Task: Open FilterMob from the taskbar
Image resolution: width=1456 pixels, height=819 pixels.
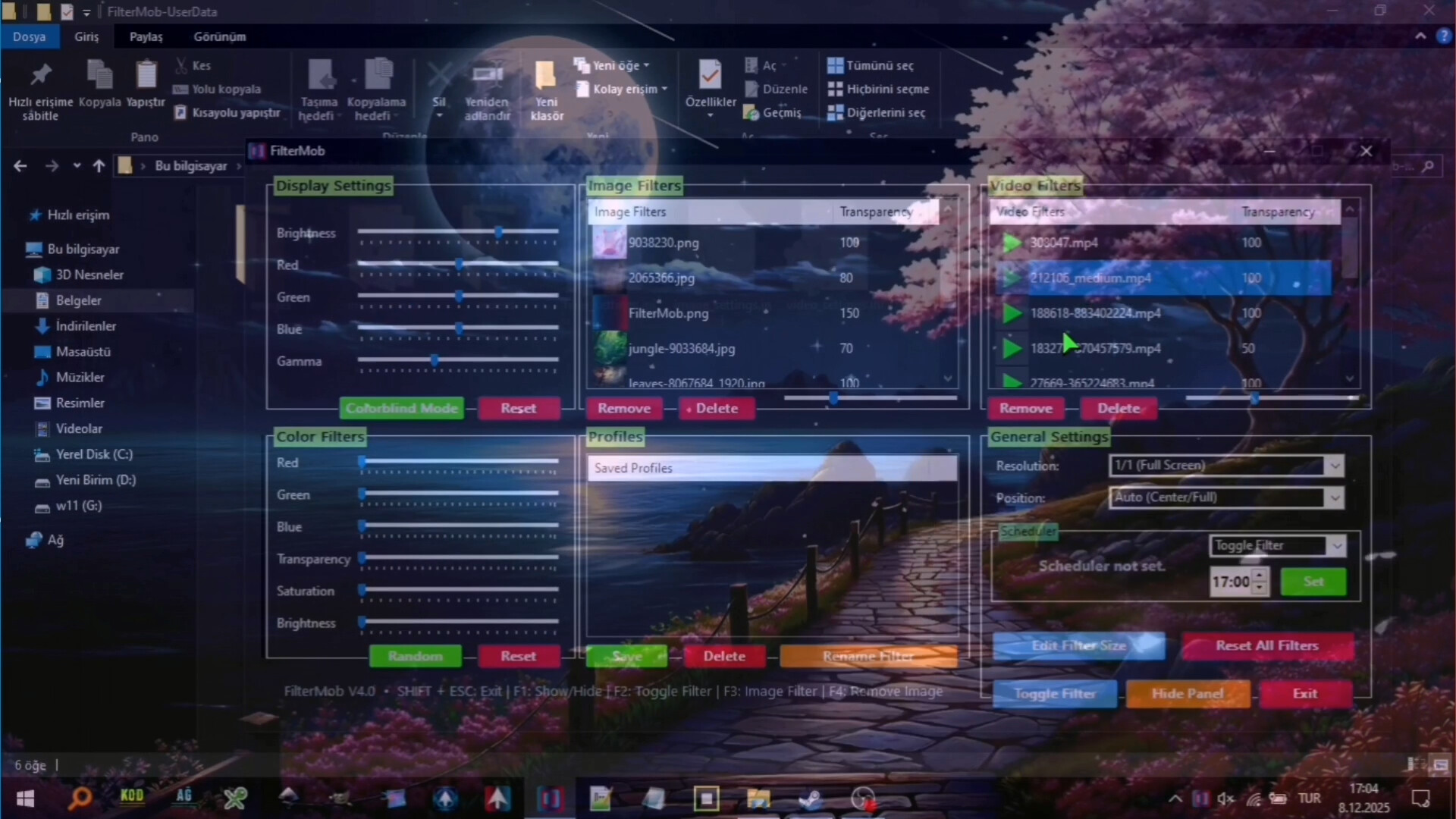Action: (551, 799)
